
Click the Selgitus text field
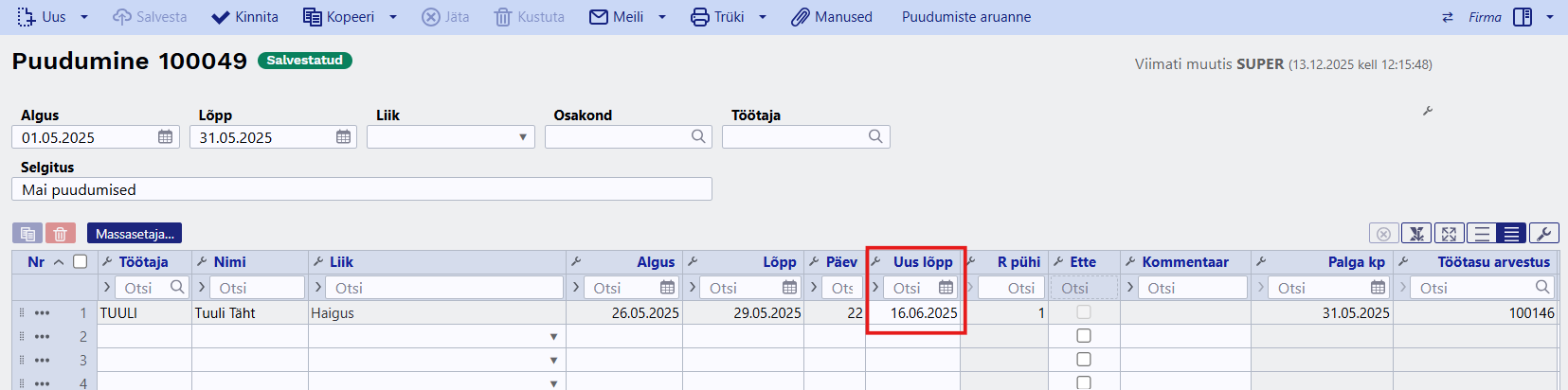(x=361, y=189)
